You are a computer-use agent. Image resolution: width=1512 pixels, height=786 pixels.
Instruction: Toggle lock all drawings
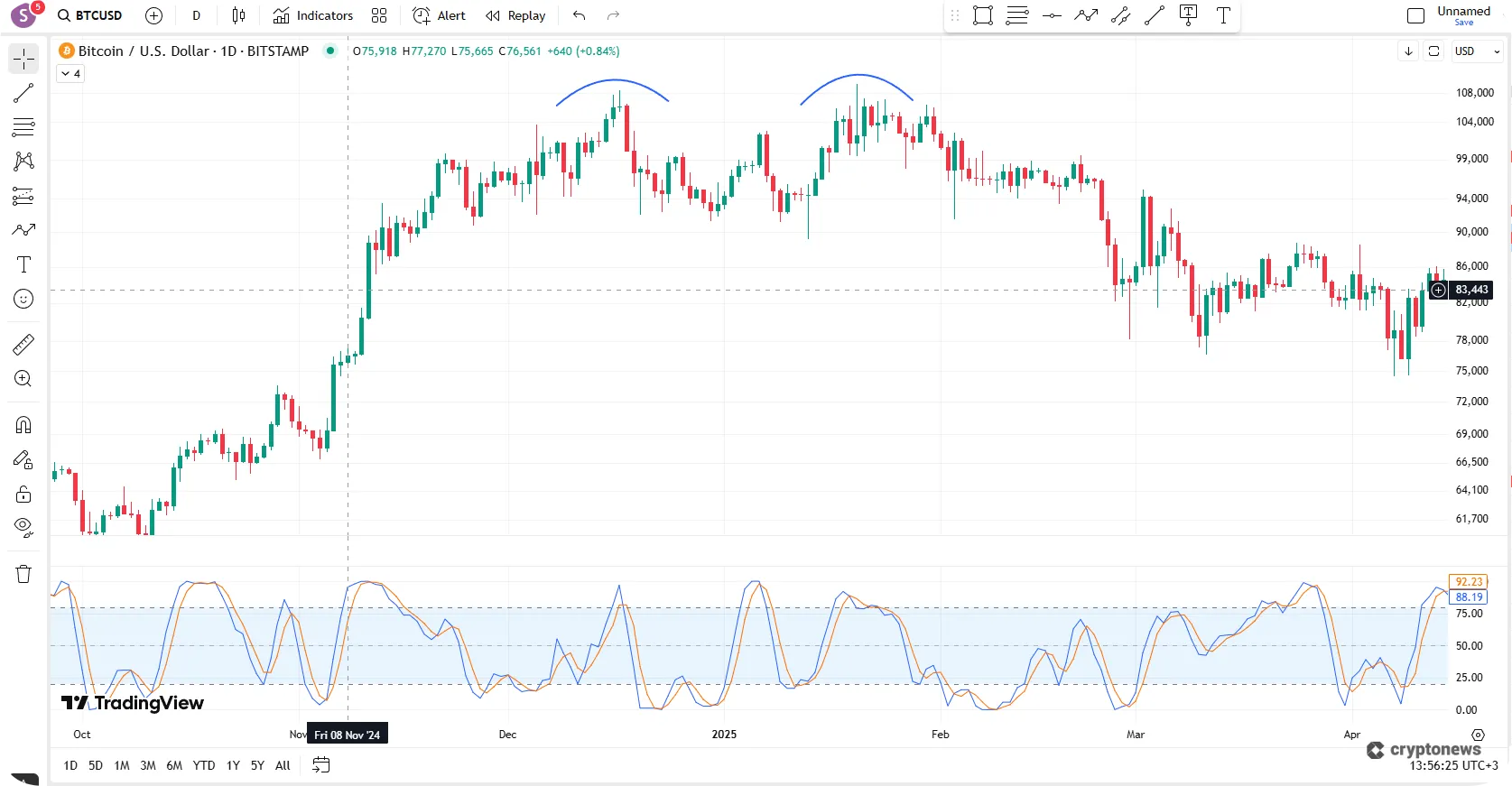(23, 494)
